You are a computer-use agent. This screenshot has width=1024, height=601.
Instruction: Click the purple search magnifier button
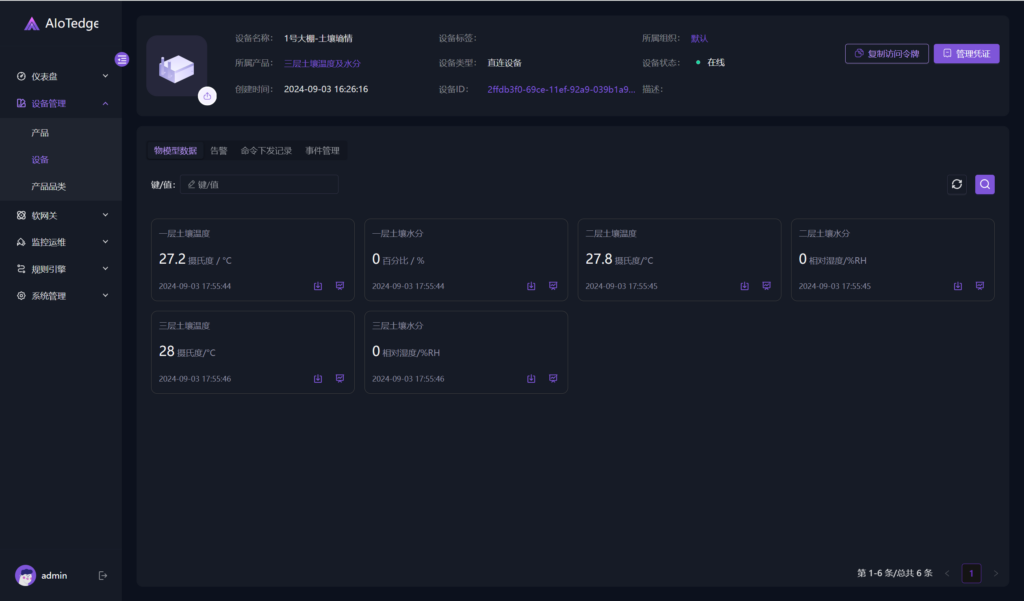985,184
